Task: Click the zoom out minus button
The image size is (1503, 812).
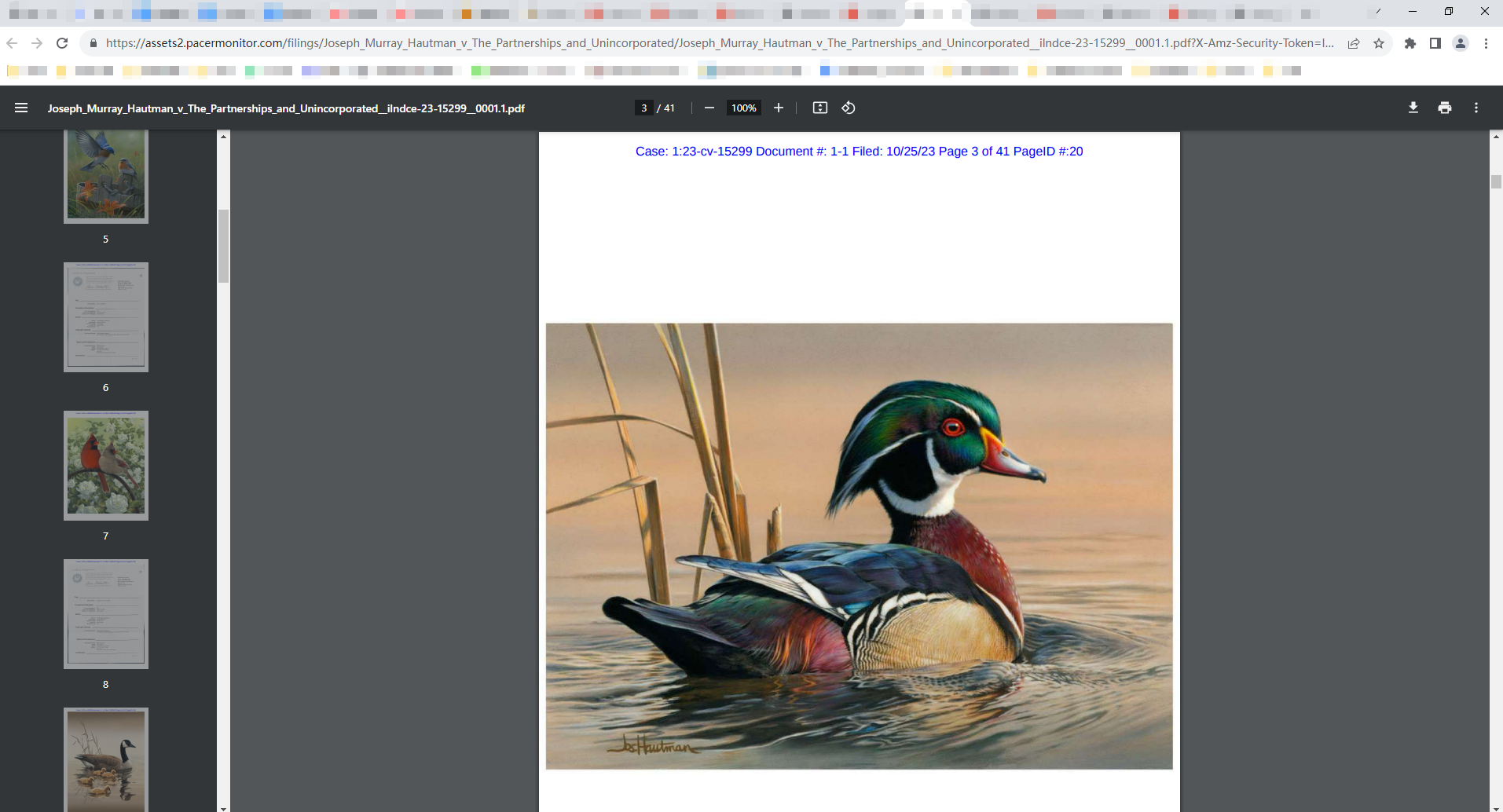Action: 709,108
